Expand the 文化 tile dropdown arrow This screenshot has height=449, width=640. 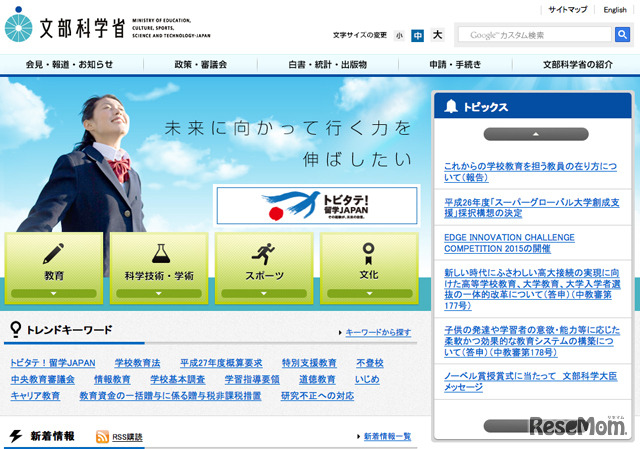(369, 293)
